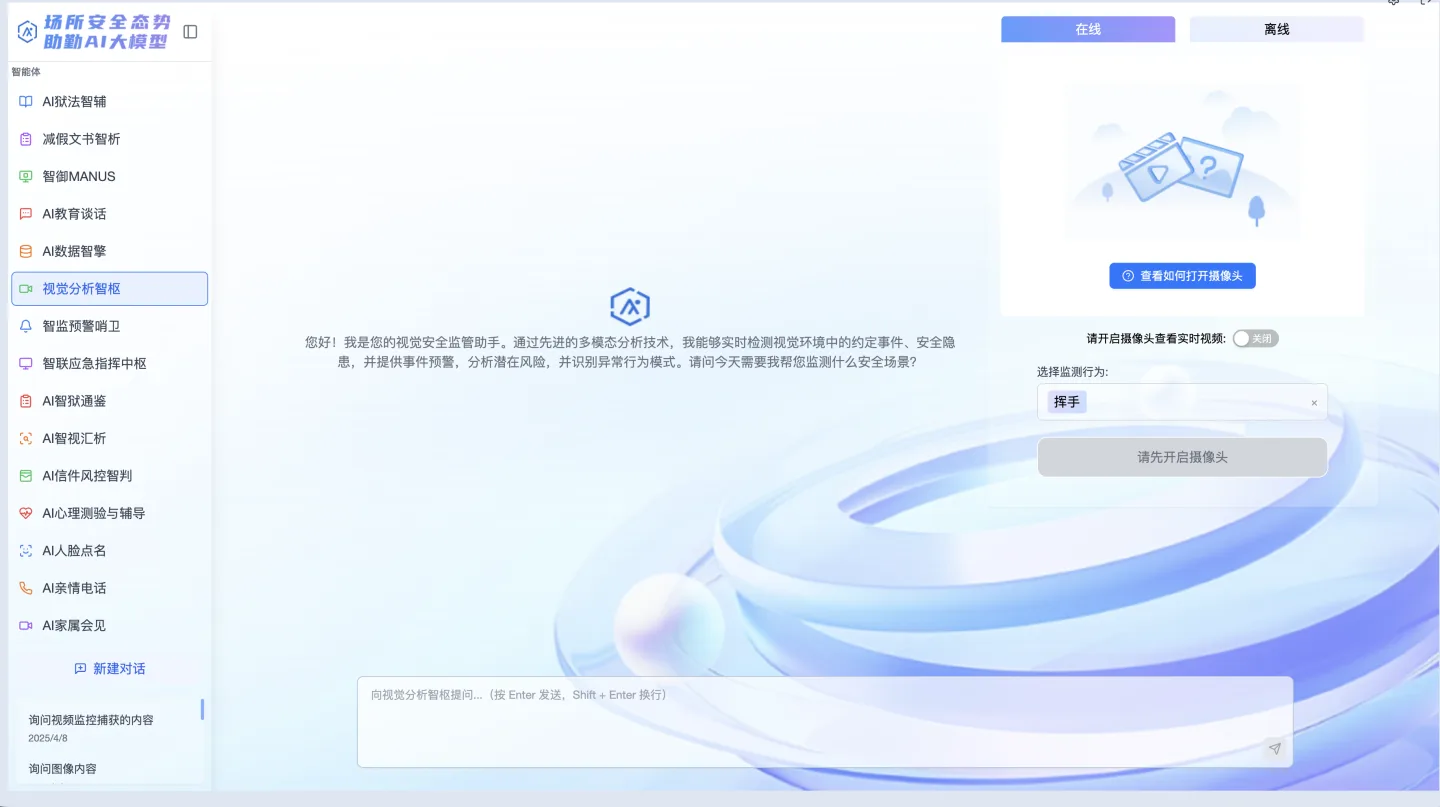Viewport: 1440px width, 807px height.
Task: Click the 查看如何打开摄像头 button
Action: [x=1182, y=276]
